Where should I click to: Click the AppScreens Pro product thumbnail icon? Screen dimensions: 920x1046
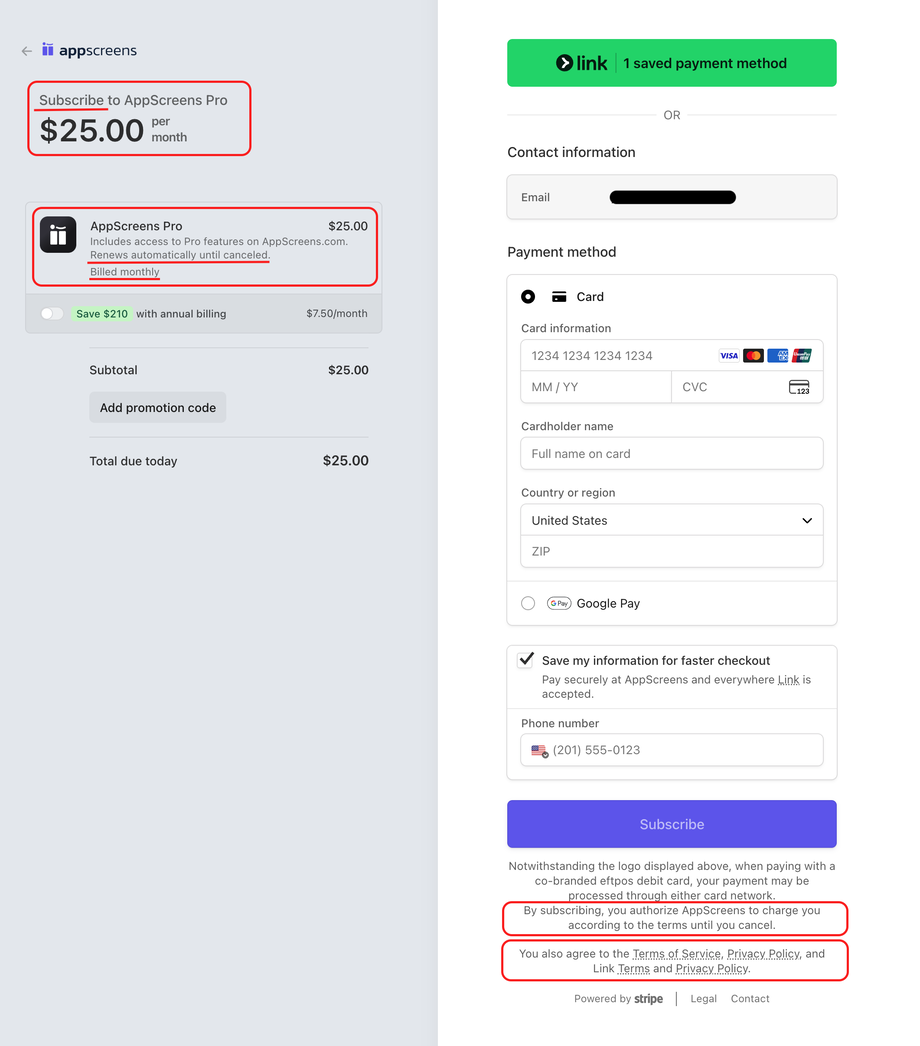[x=58, y=236]
